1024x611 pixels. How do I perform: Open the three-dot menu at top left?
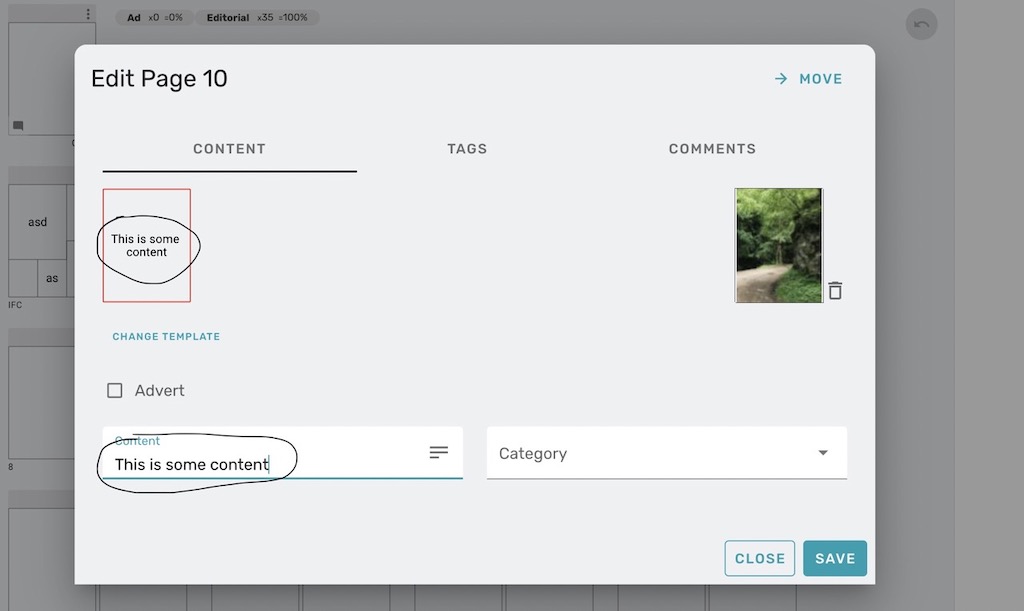point(88,13)
